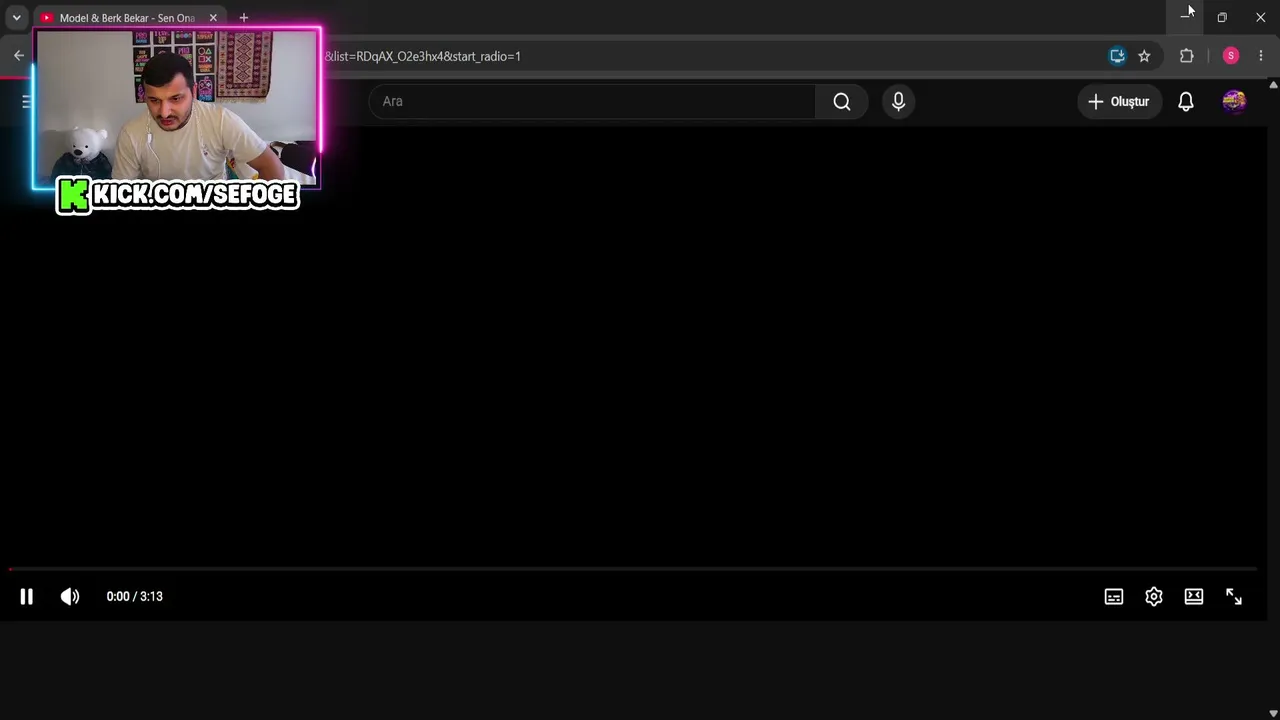The width and height of the screenshot is (1280, 720).
Task: Open the YouTube account avatar menu
Action: click(1234, 101)
